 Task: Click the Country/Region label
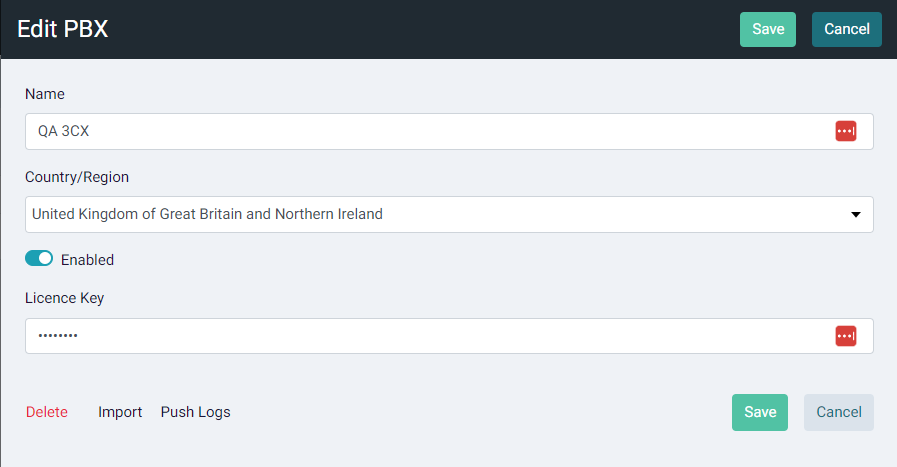pyautogui.click(x=77, y=177)
